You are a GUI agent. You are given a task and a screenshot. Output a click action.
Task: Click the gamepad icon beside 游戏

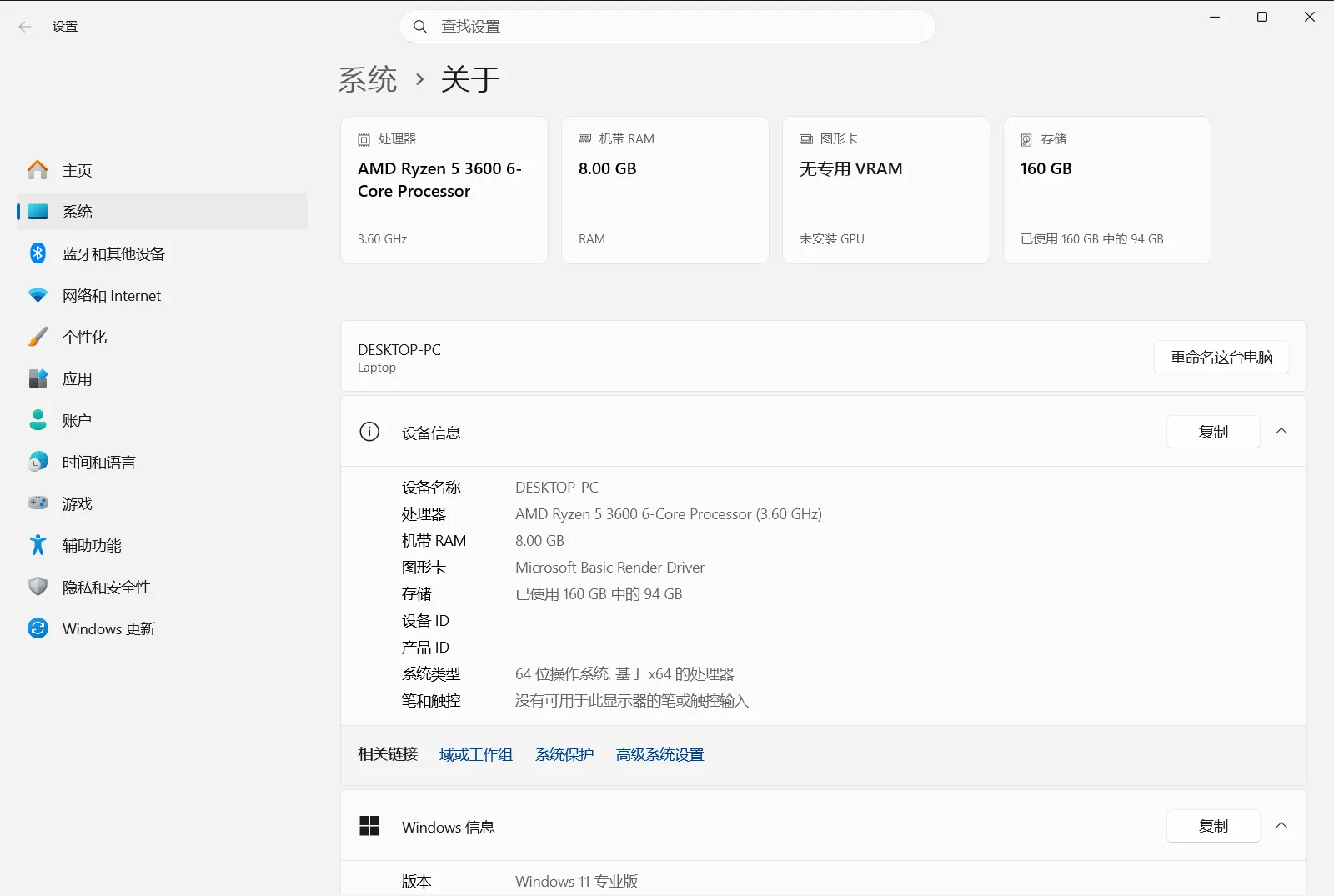point(38,503)
